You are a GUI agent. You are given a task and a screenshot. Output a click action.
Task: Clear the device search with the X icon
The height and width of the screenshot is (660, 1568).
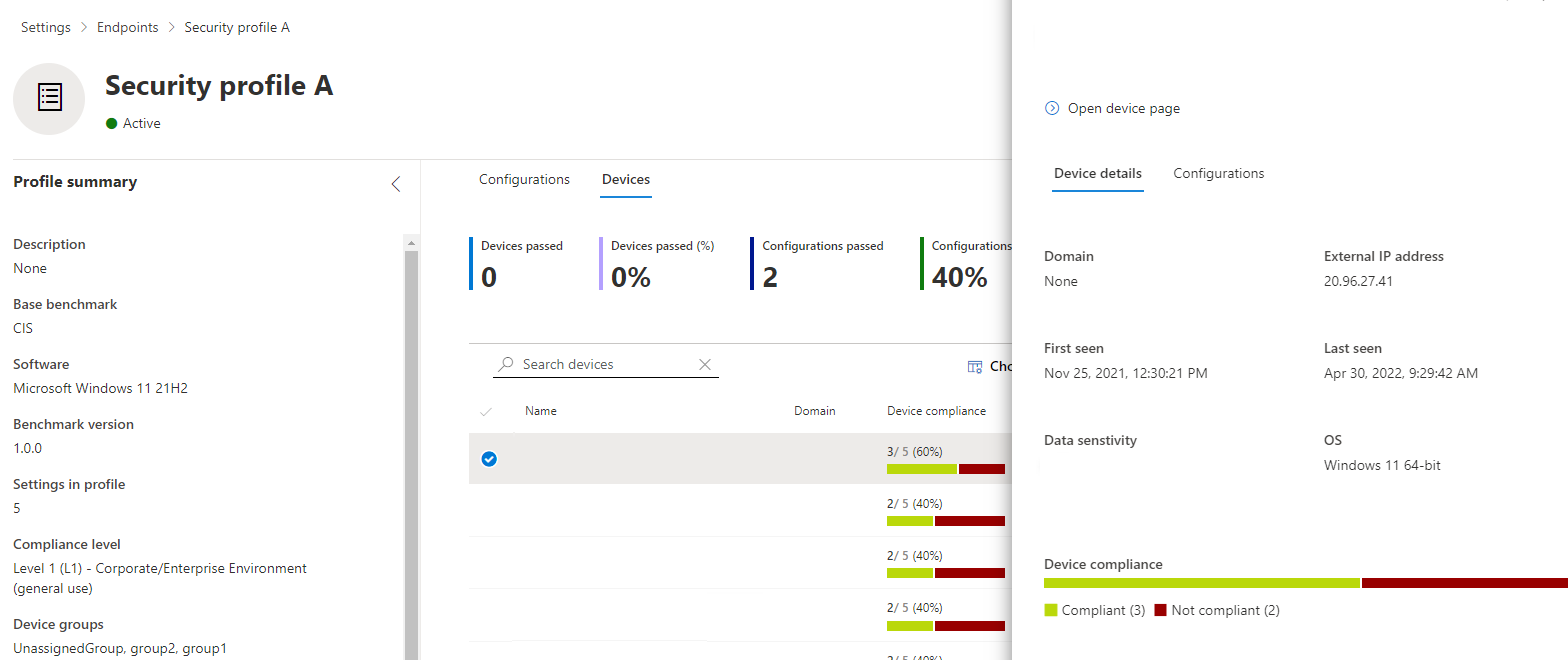tap(705, 365)
